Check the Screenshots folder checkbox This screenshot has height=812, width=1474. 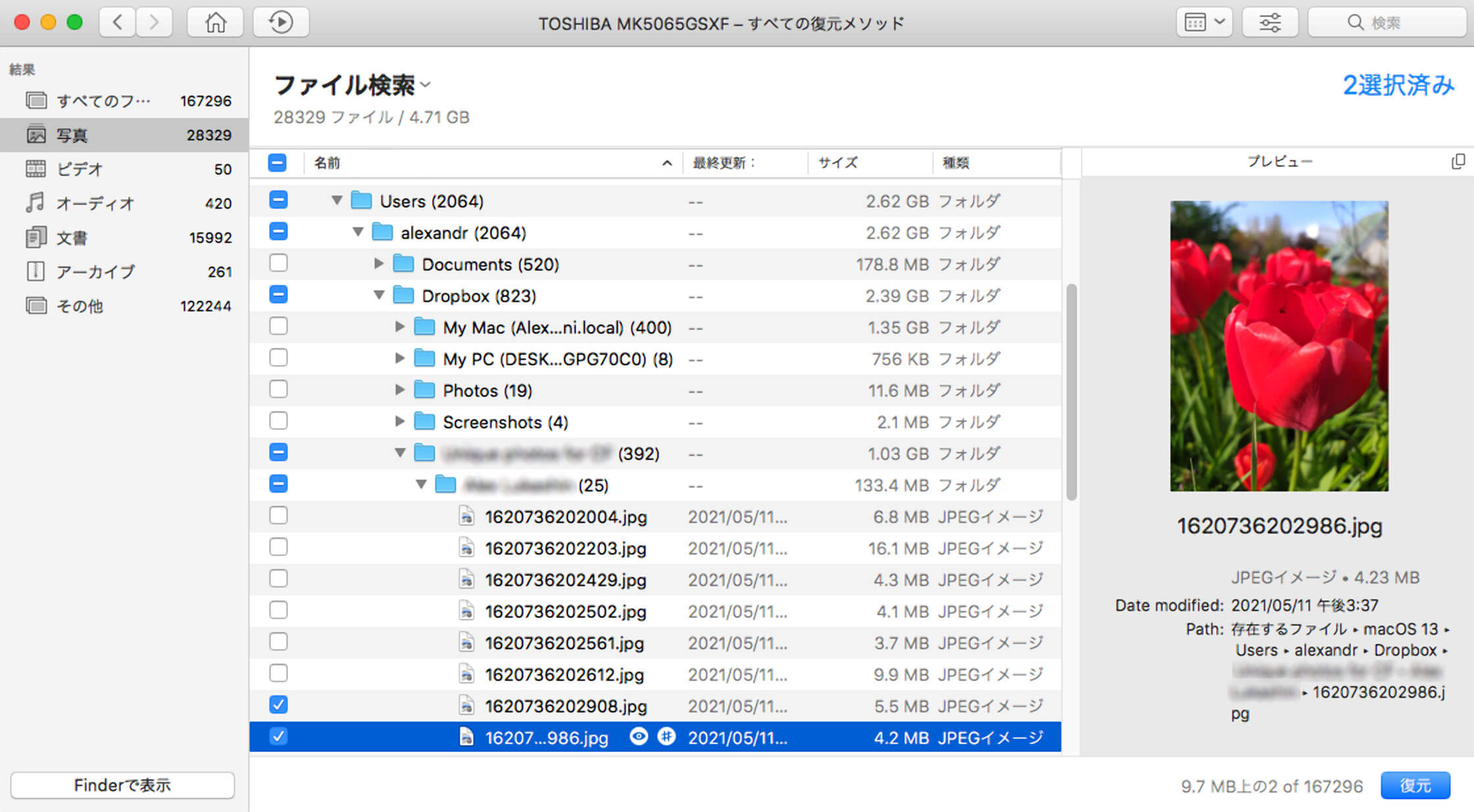pyautogui.click(x=278, y=421)
